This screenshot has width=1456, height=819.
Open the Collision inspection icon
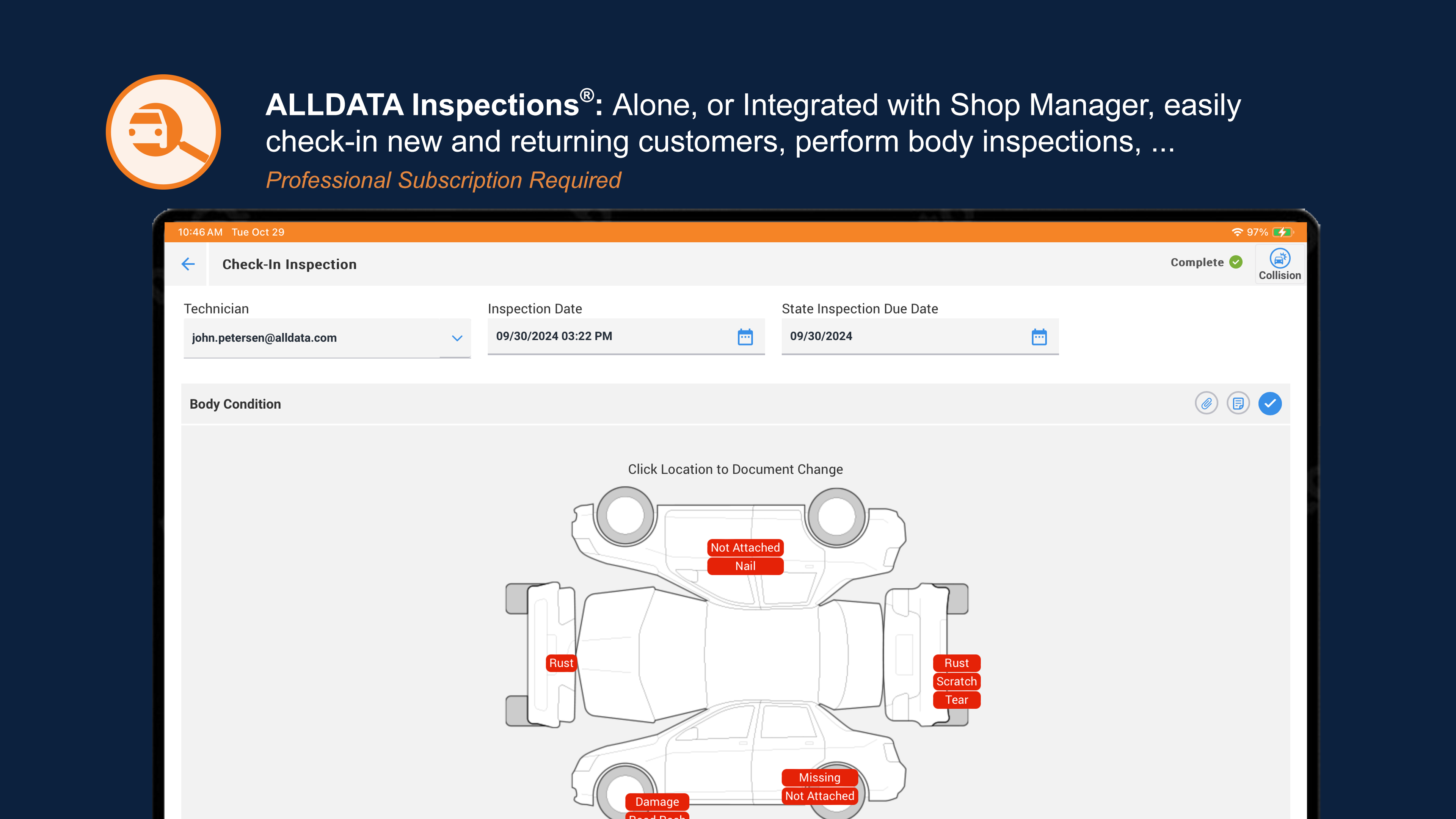point(1280,265)
